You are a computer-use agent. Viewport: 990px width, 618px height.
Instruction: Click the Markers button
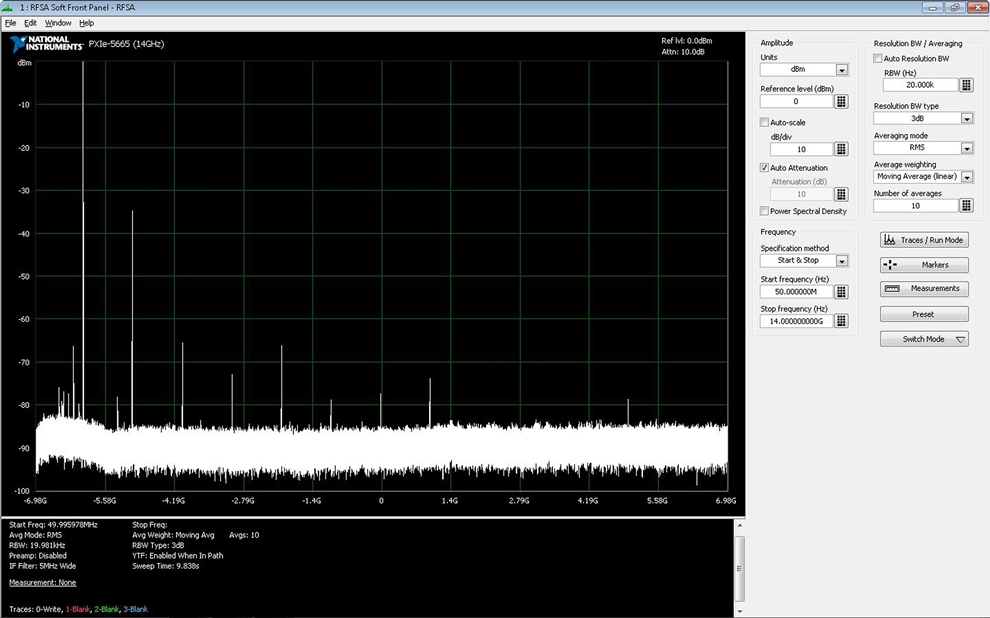924,265
